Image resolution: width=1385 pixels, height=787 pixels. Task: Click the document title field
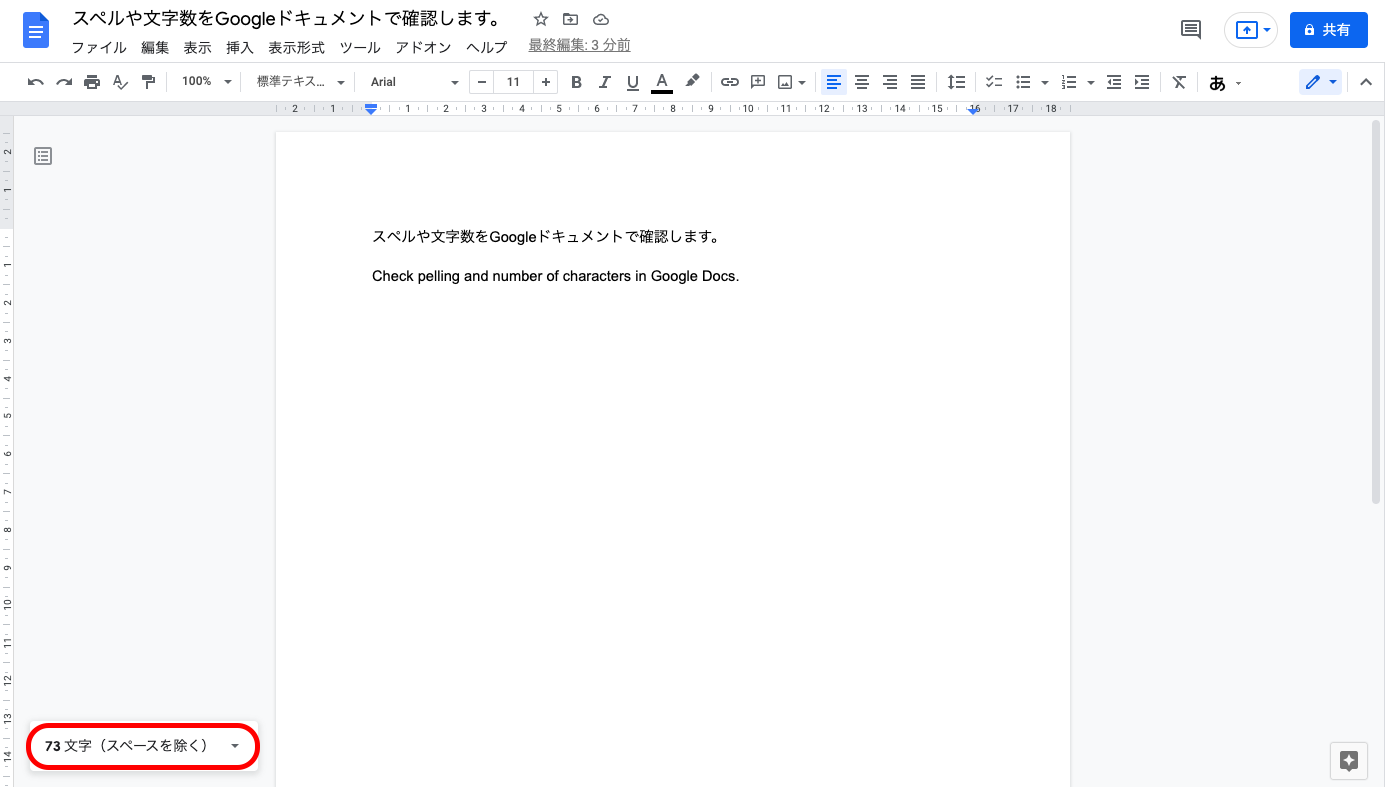(287, 19)
